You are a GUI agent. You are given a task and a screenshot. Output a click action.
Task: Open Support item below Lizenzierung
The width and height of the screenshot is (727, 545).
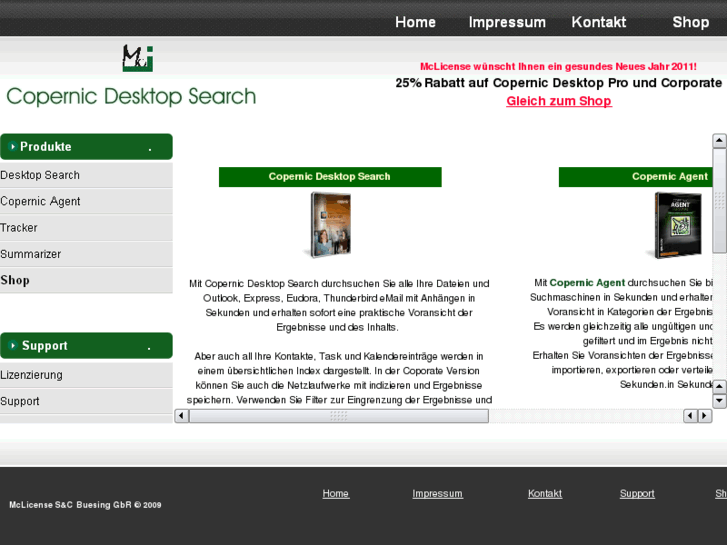[x=86, y=401]
